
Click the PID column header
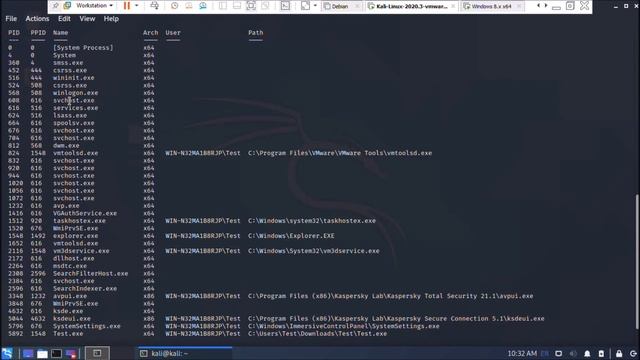(14, 33)
